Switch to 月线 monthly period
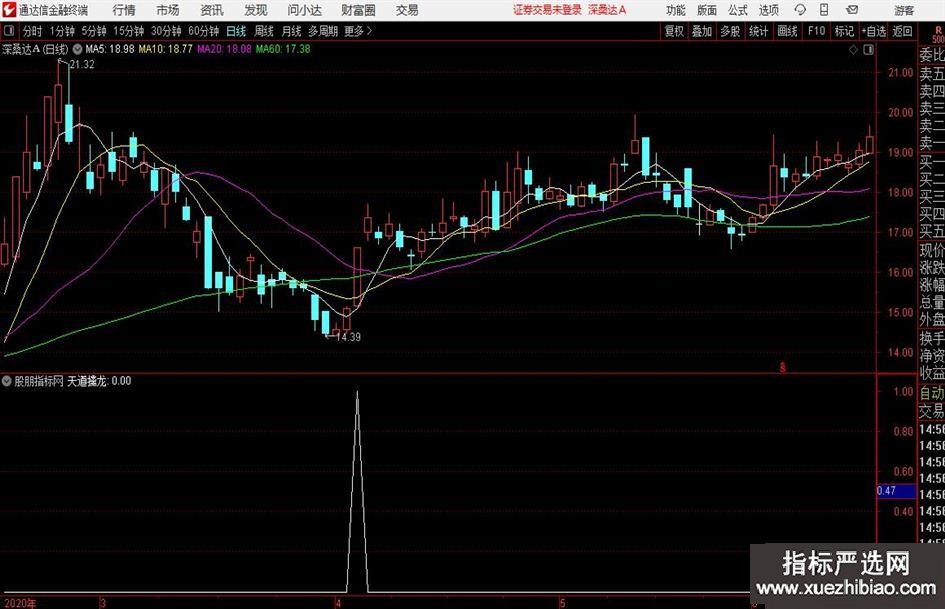This screenshot has width=945, height=609. point(291,31)
